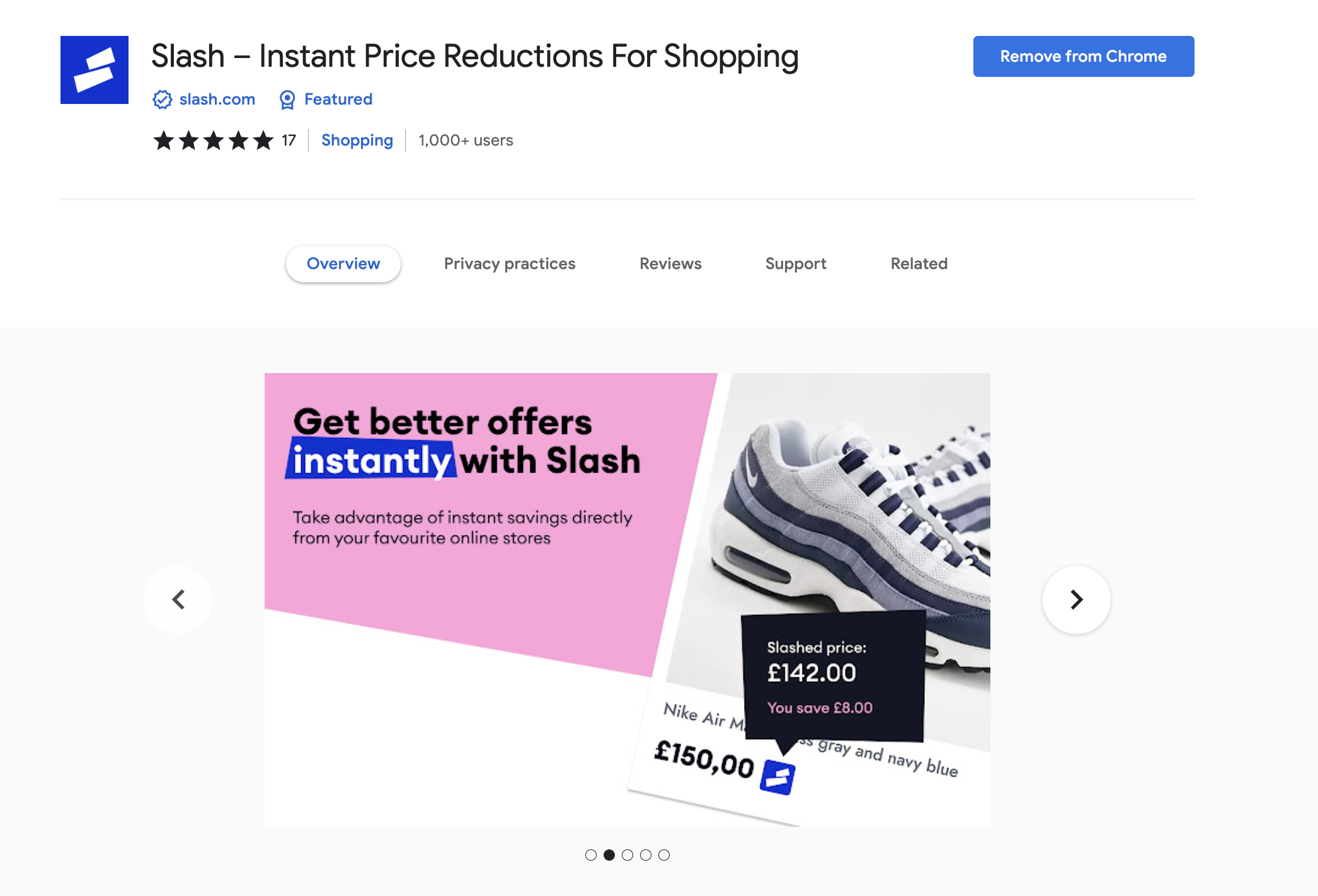The image size is (1318, 896).
Task: Open the Shopping category link
Action: click(x=357, y=141)
